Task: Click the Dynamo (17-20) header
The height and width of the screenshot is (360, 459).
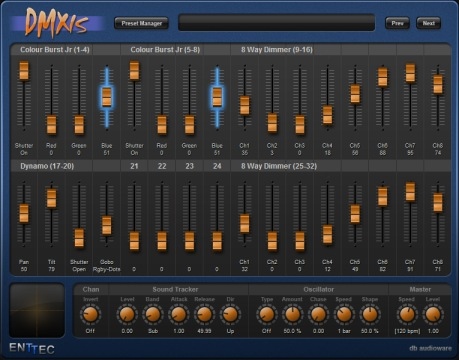Action: (47, 166)
